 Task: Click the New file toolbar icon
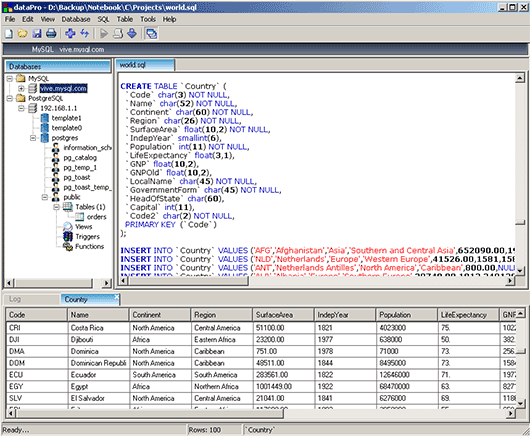coord(9,33)
